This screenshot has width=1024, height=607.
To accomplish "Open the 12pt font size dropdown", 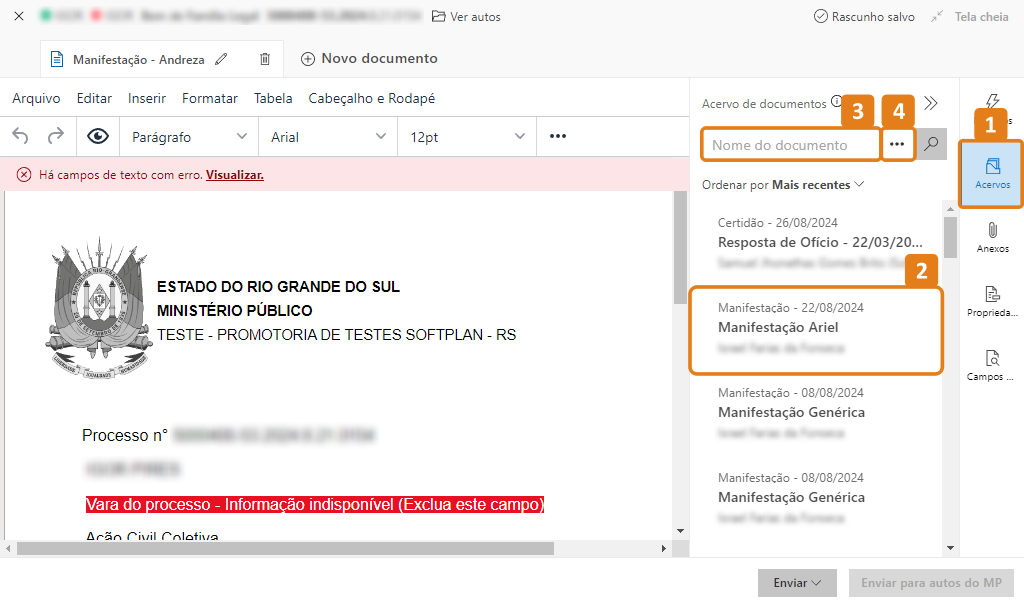I will coord(466,137).
